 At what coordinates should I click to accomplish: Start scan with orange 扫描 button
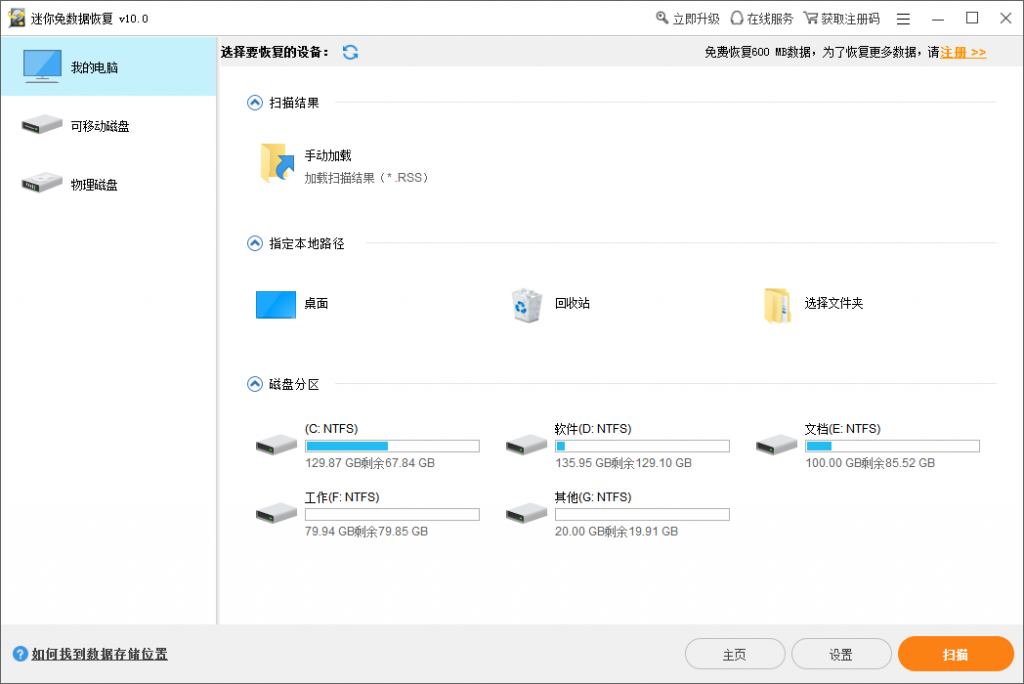pyautogui.click(x=955, y=654)
